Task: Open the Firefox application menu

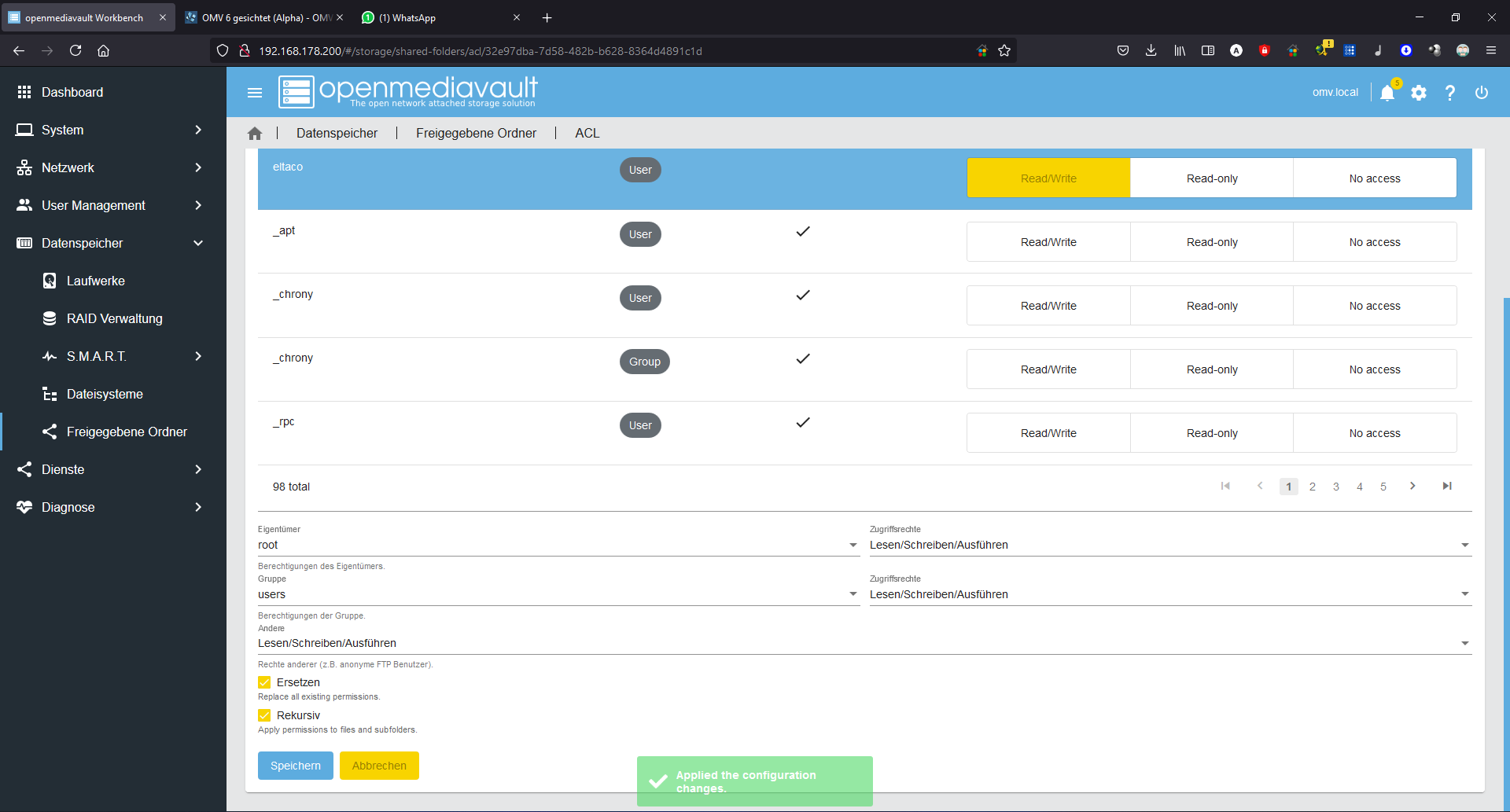Action: (1491, 50)
